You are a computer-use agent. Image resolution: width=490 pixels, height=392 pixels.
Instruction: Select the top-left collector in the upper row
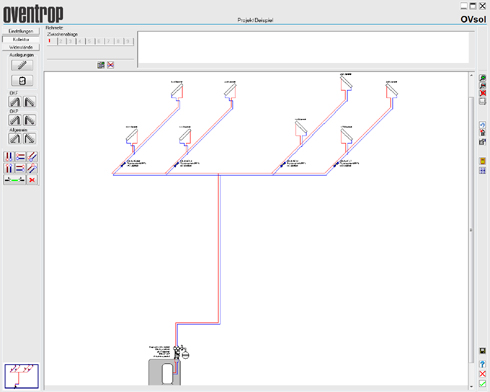[x=177, y=91]
